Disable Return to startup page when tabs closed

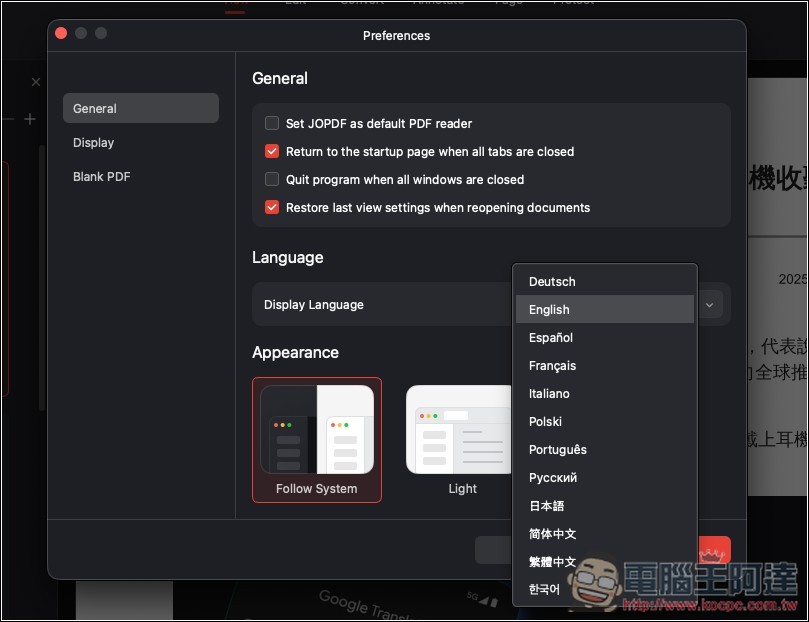(271, 151)
